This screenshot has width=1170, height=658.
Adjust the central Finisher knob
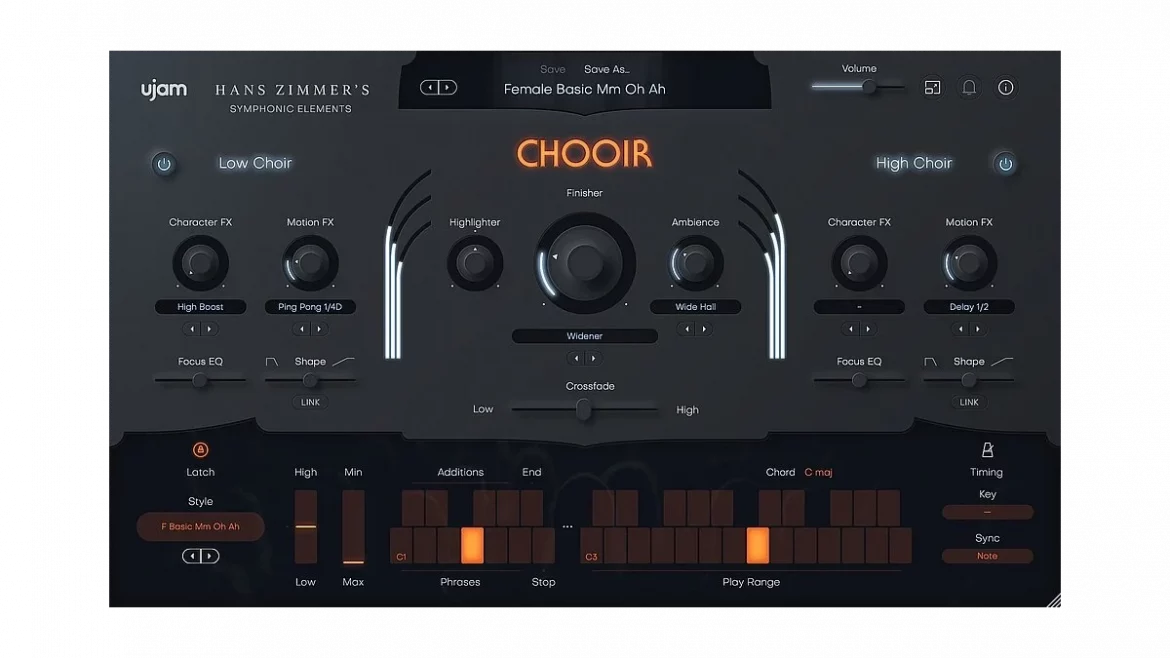[x=584, y=262]
